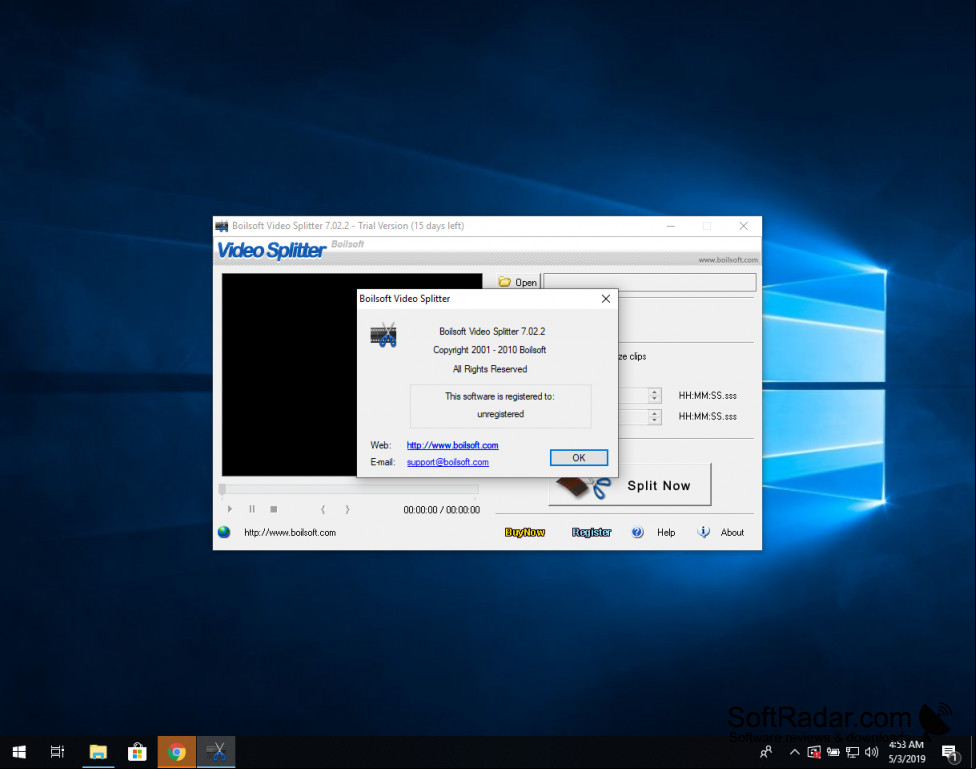The image size is (976, 769).
Task: Stop the video preview
Action: (274, 509)
